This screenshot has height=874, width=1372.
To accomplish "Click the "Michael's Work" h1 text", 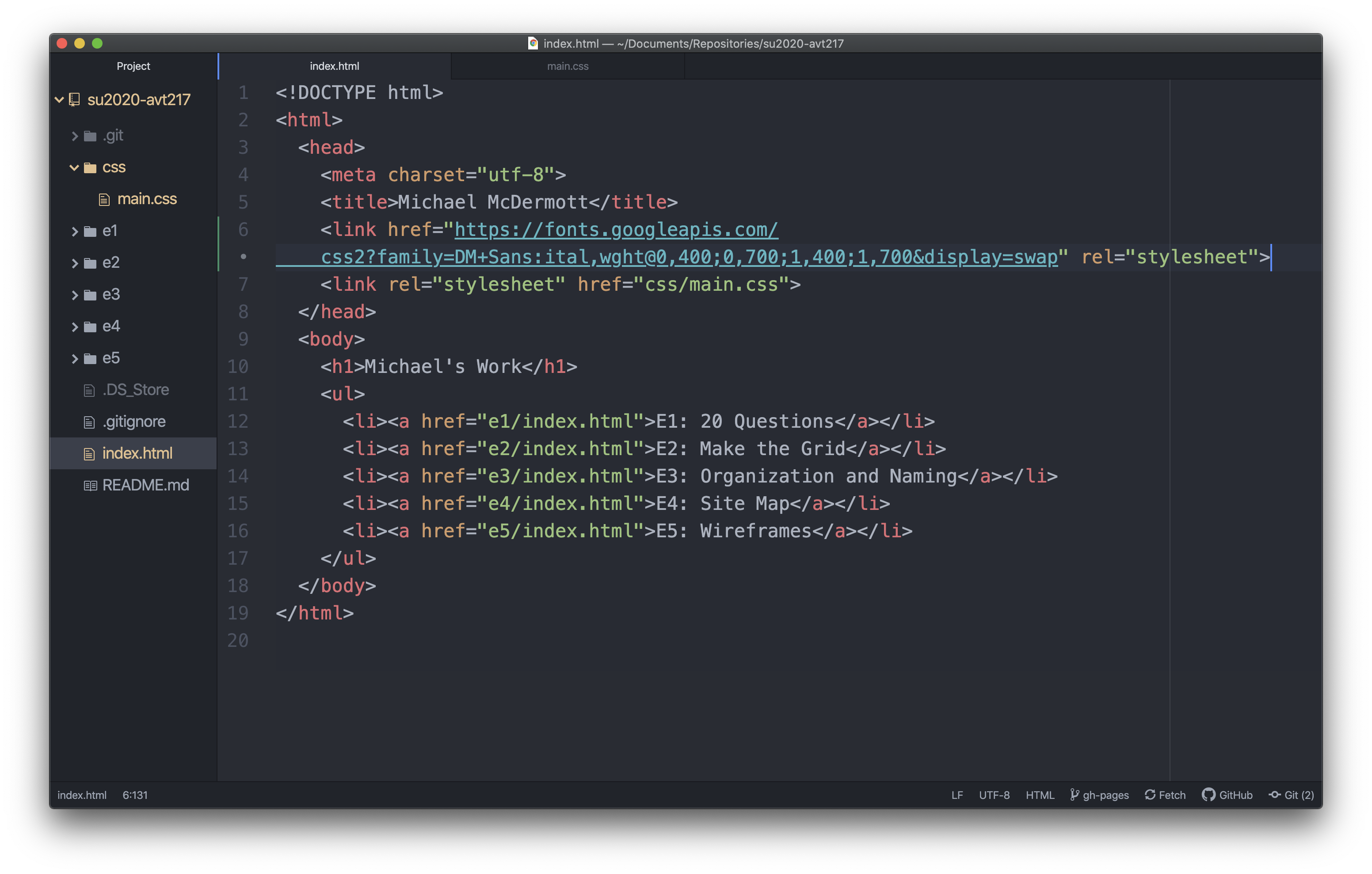I will 443,367.
